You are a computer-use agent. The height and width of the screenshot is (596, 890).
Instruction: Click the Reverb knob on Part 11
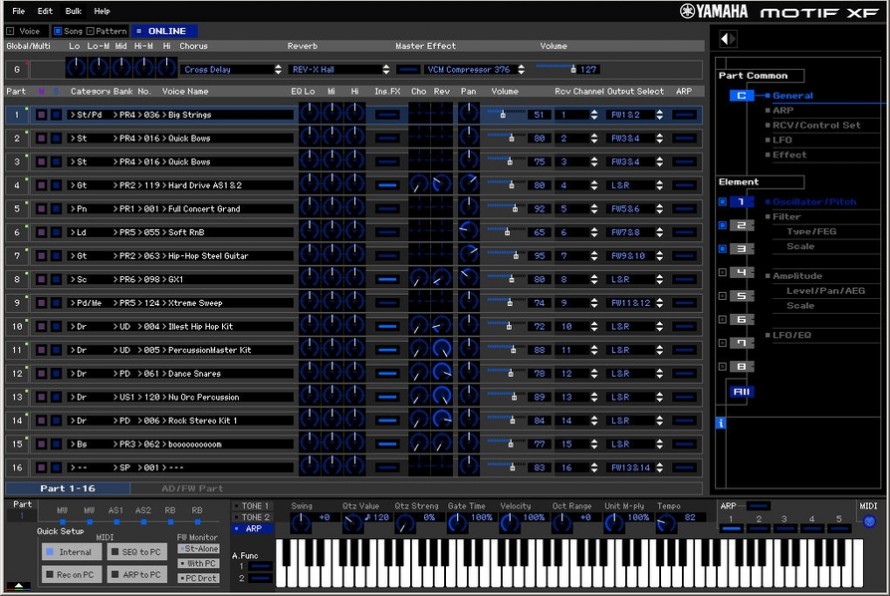point(441,350)
